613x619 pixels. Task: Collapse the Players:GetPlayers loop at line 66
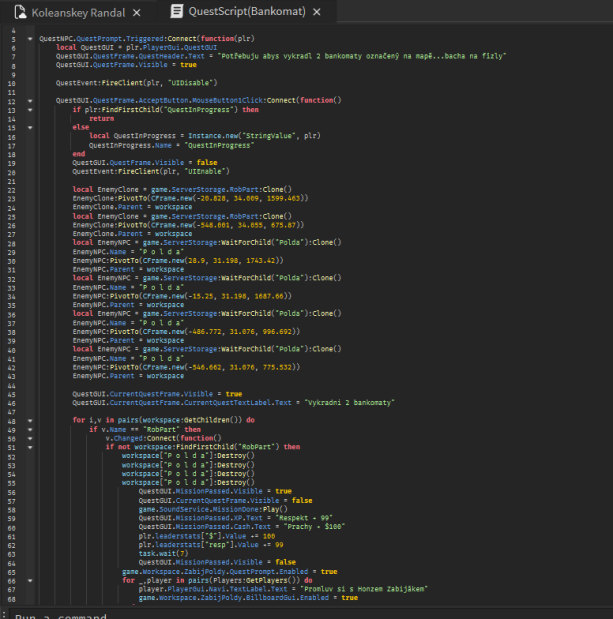click(x=30, y=580)
